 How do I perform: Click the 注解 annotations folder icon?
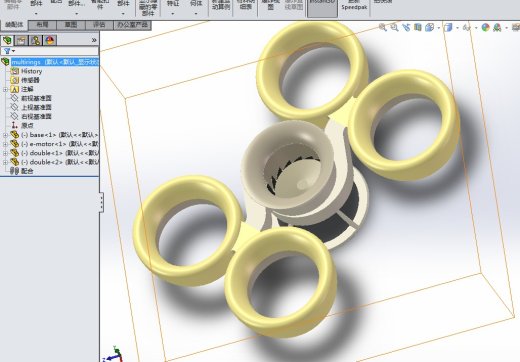(14, 89)
